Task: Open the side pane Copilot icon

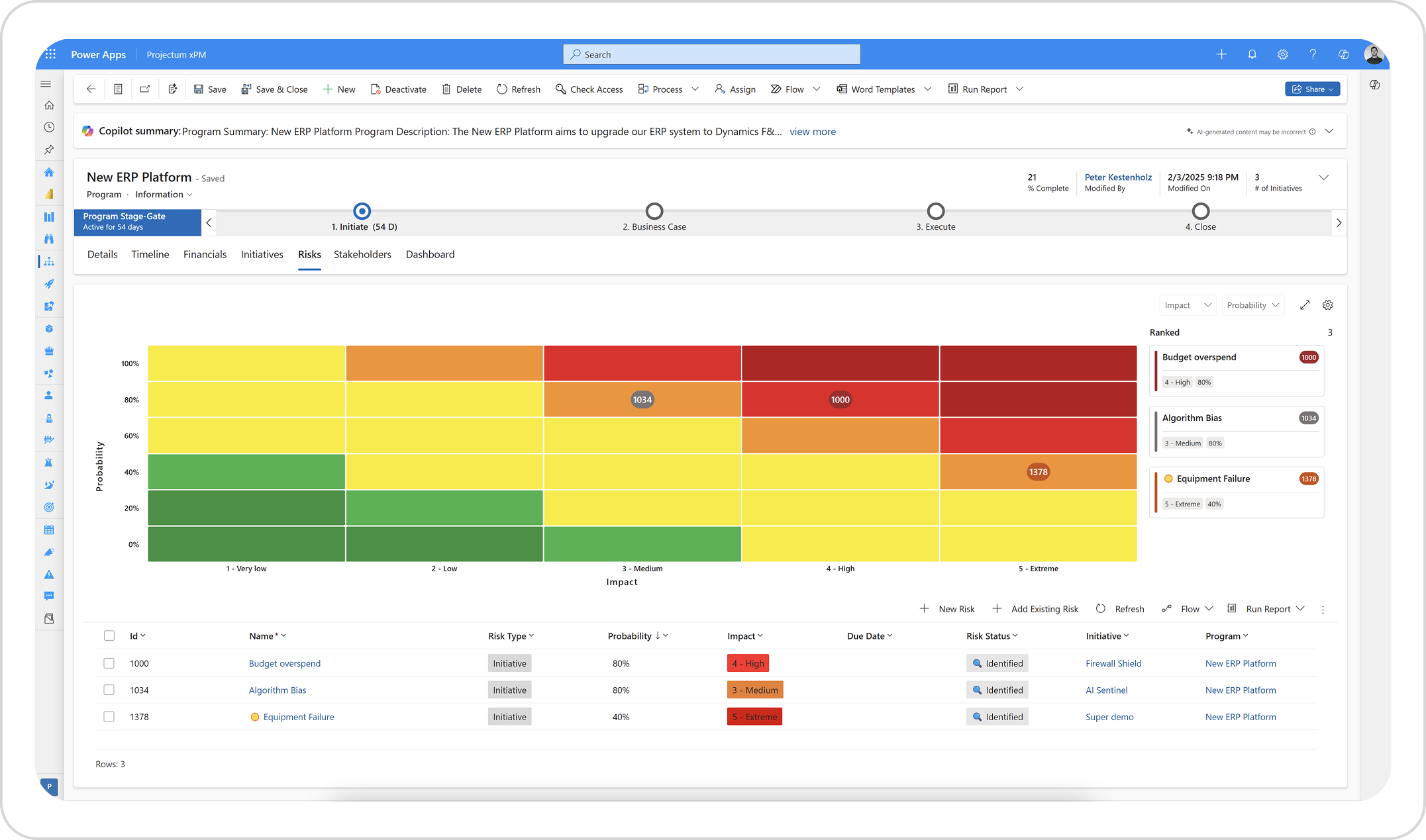Action: pos(1375,85)
